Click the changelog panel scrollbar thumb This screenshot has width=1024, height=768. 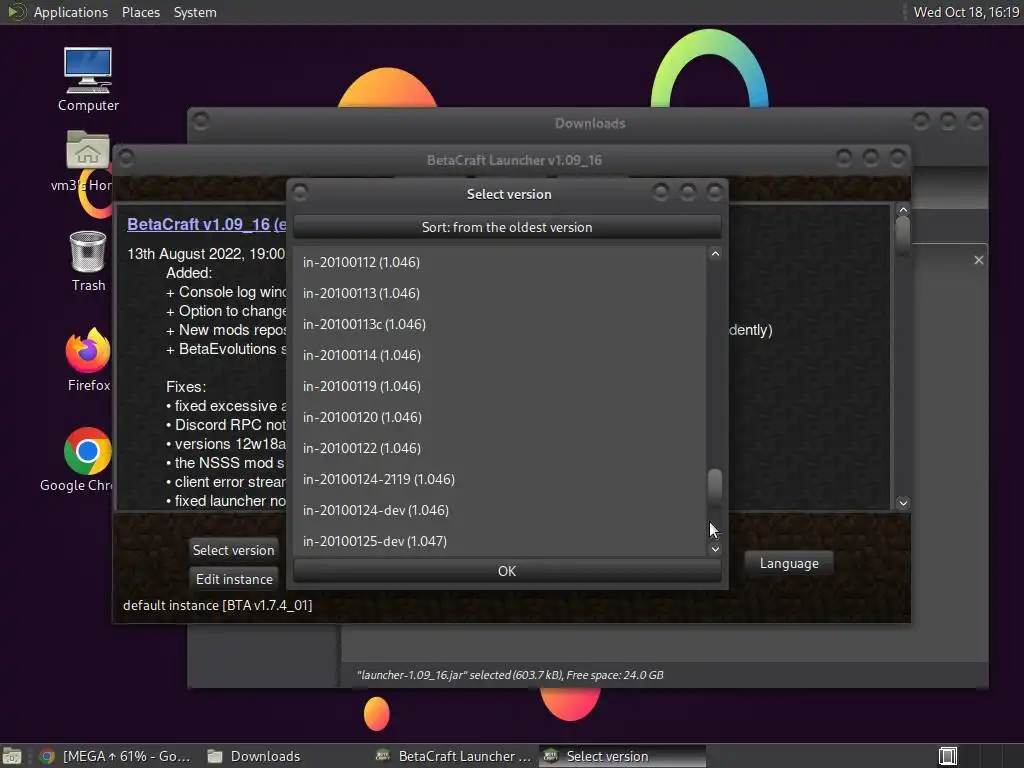pos(903,234)
